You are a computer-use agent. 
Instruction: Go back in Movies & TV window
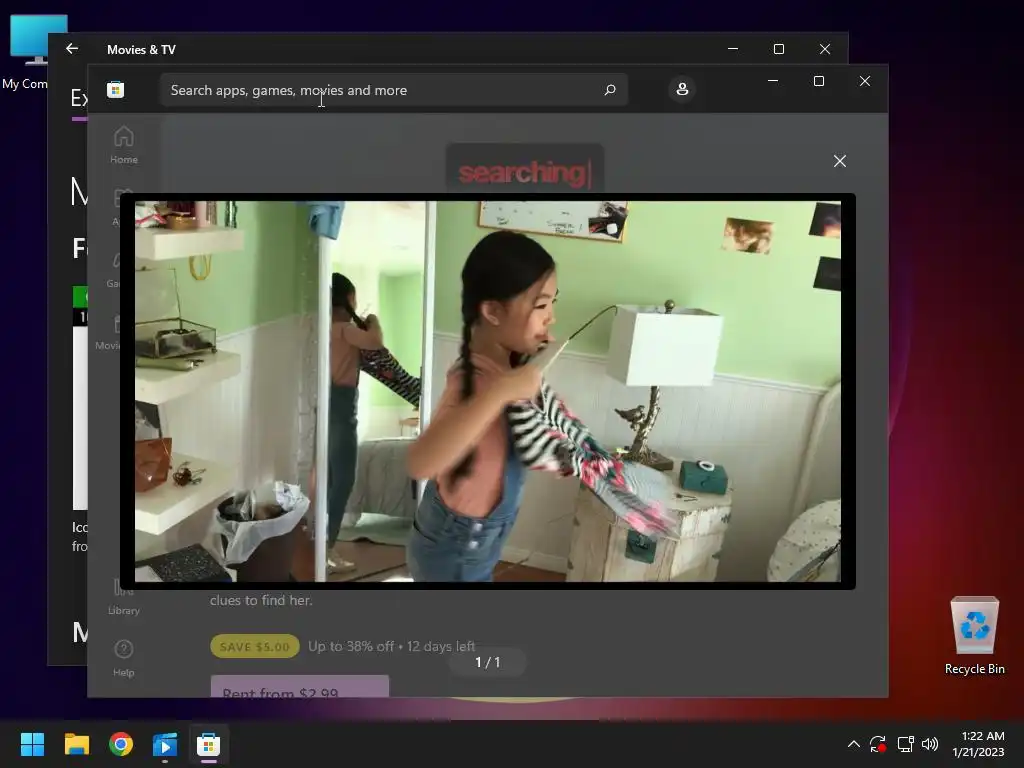click(x=72, y=49)
